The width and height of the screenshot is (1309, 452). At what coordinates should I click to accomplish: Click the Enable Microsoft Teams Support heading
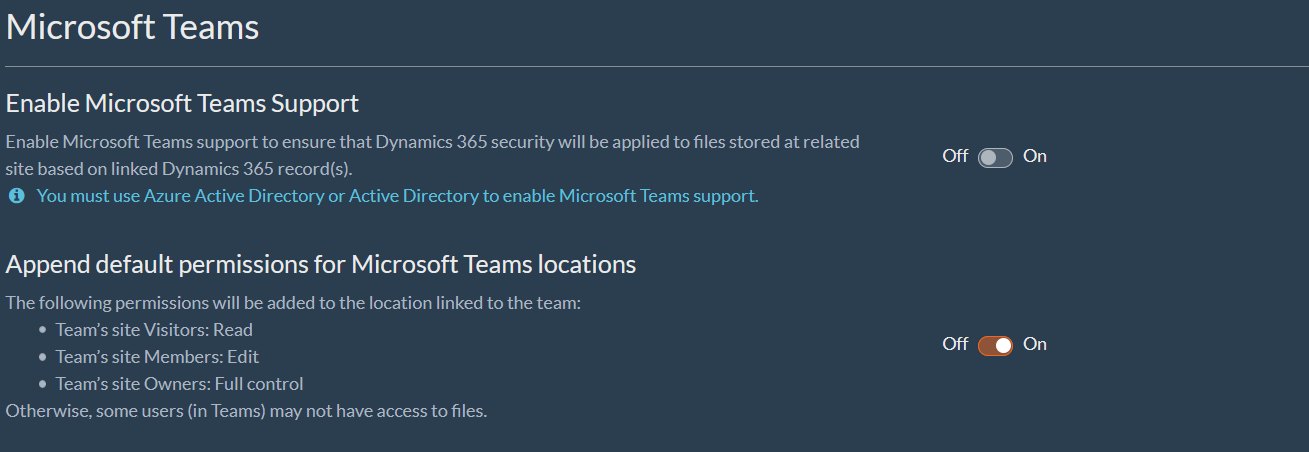182,103
